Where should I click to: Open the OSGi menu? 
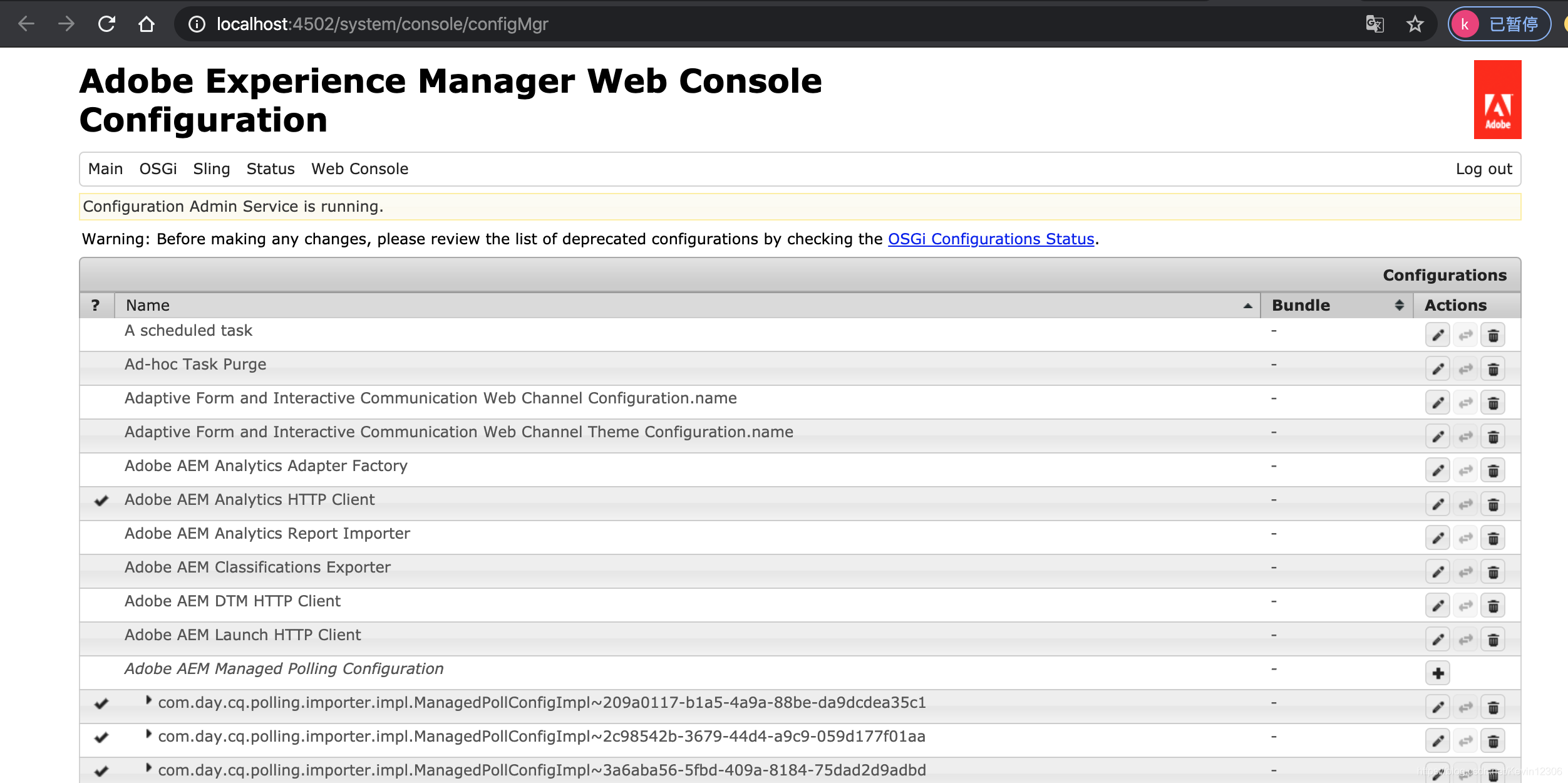coord(158,169)
